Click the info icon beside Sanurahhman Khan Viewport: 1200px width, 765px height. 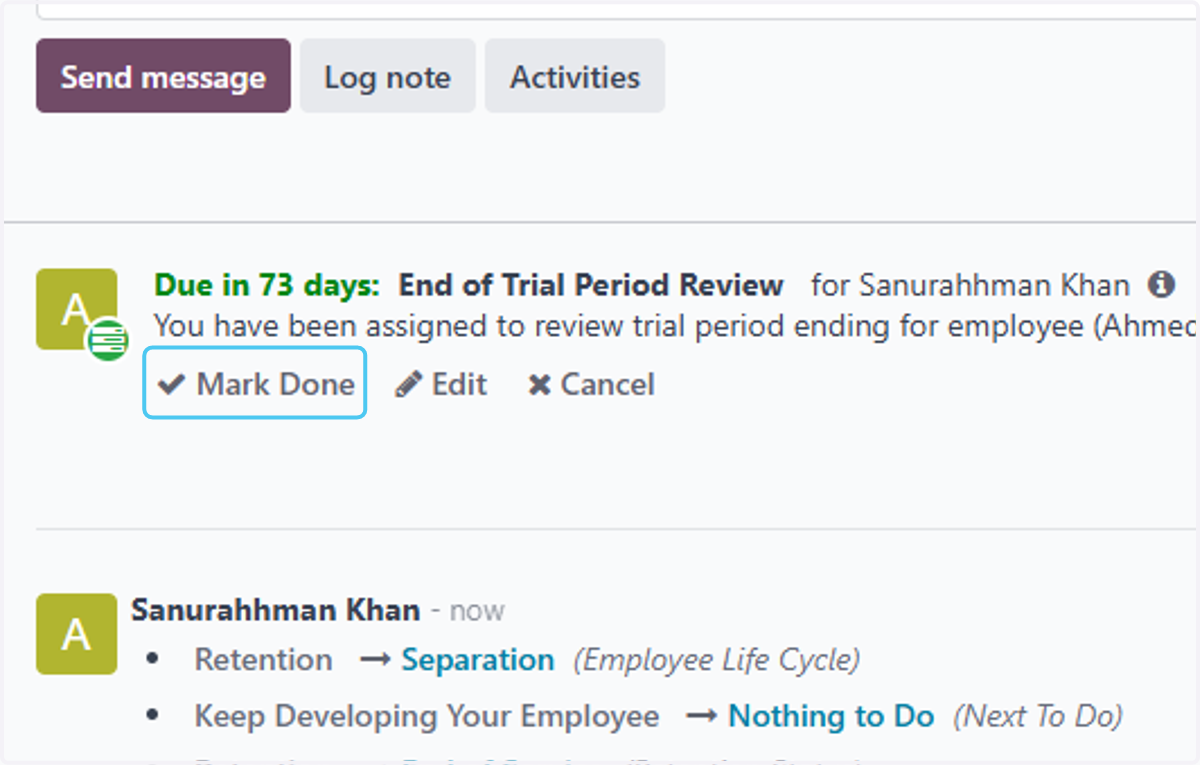[x=1161, y=285]
